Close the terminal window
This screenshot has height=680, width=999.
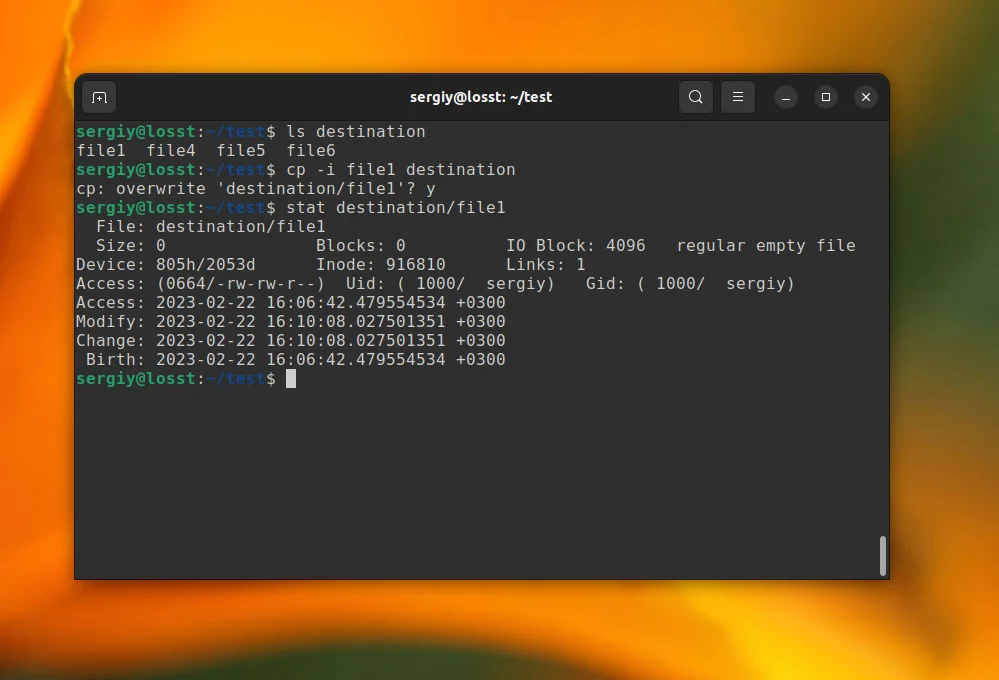tap(865, 97)
